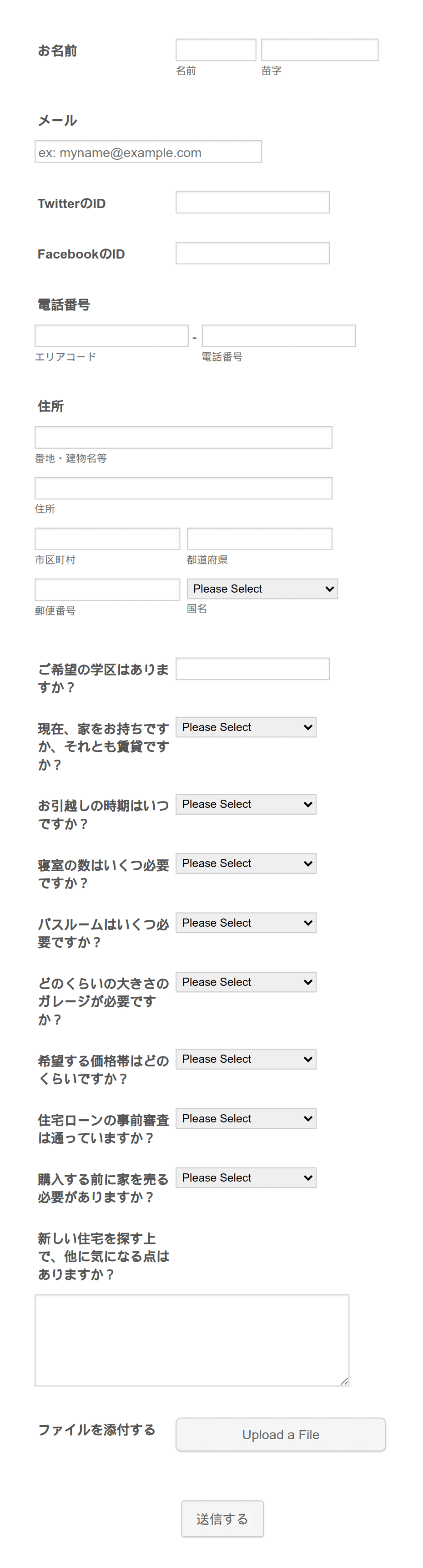Expand the bedrooms (寝室の数) dropdown
423x1568 pixels.
[x=246, y=863]
